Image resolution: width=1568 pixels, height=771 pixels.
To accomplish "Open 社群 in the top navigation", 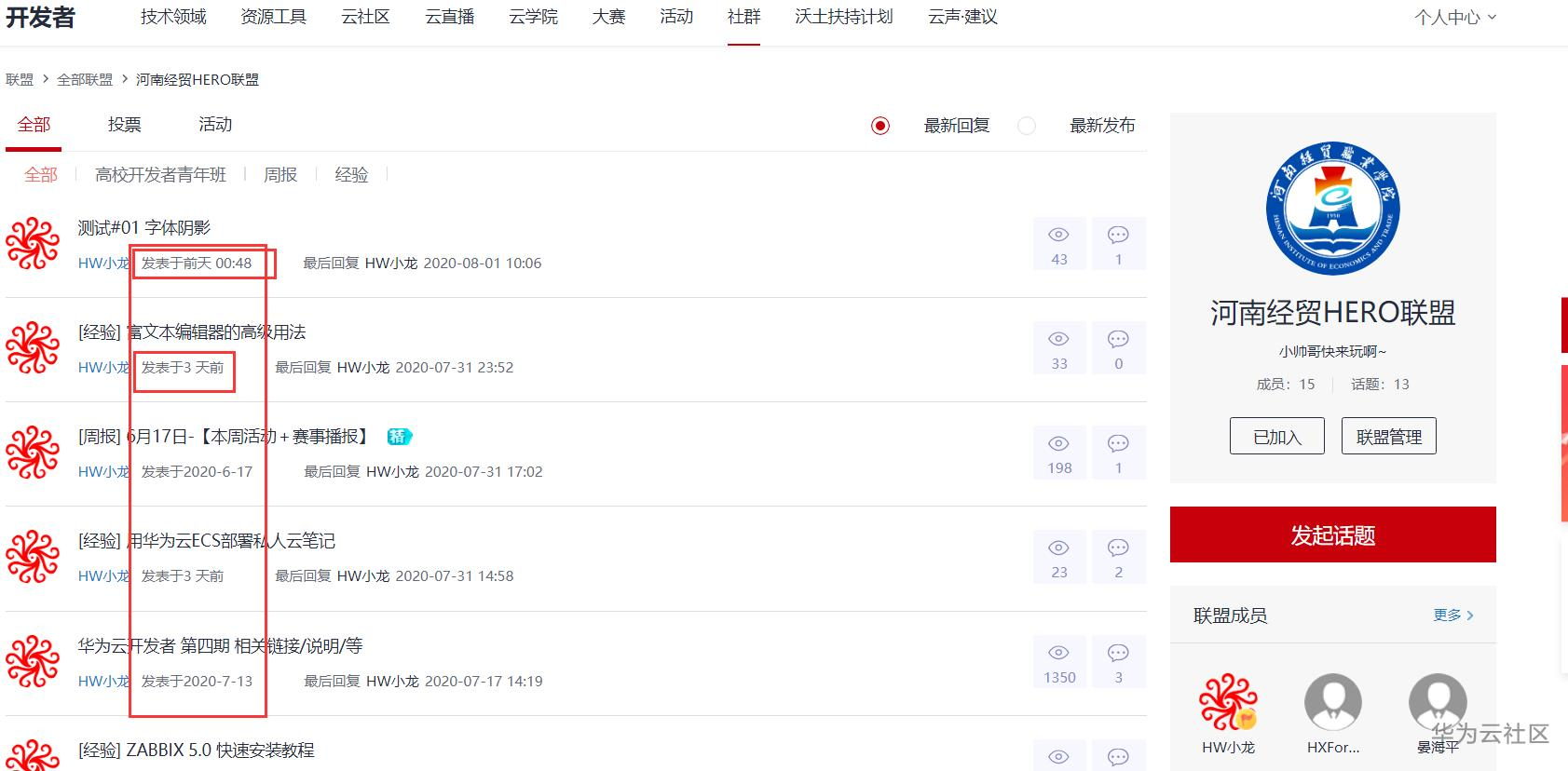I will click(x=743, y=17).
